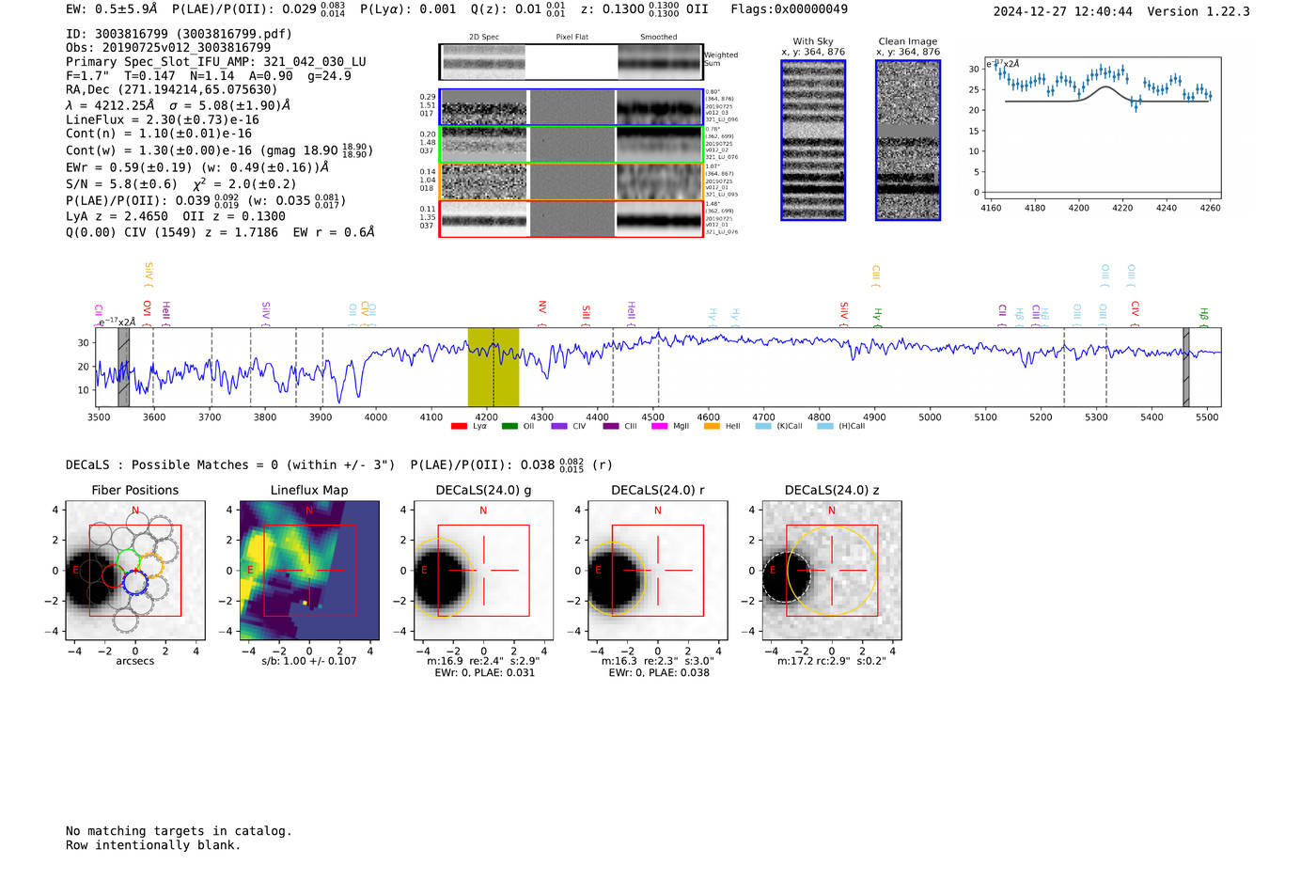1316x896 pixels.
Task: Open the Lineflux Map panel
Action: coord(309,570)
